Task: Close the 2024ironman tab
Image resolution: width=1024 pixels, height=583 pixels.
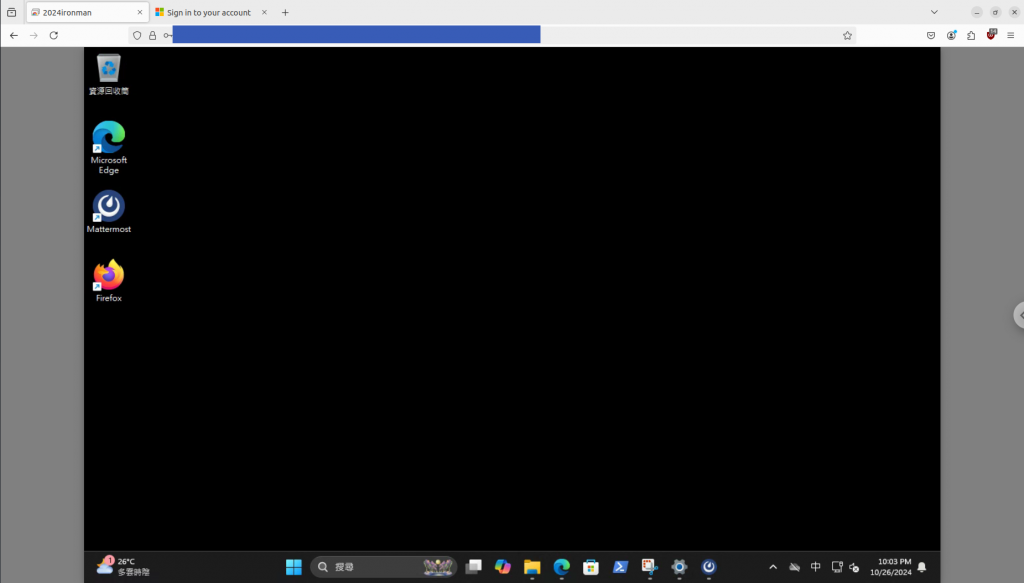Action: tap(140, 12)
